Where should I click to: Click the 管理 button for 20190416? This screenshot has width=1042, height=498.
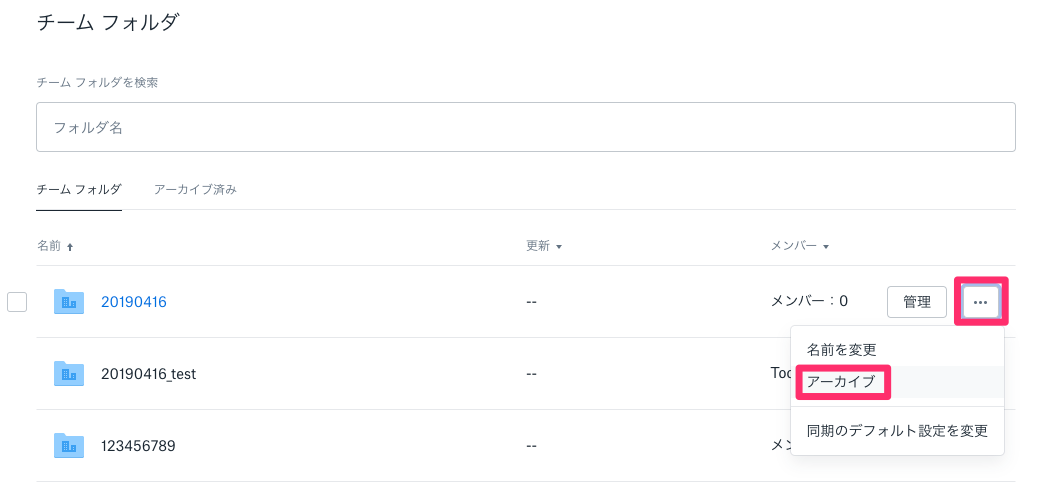coord(916,302)
